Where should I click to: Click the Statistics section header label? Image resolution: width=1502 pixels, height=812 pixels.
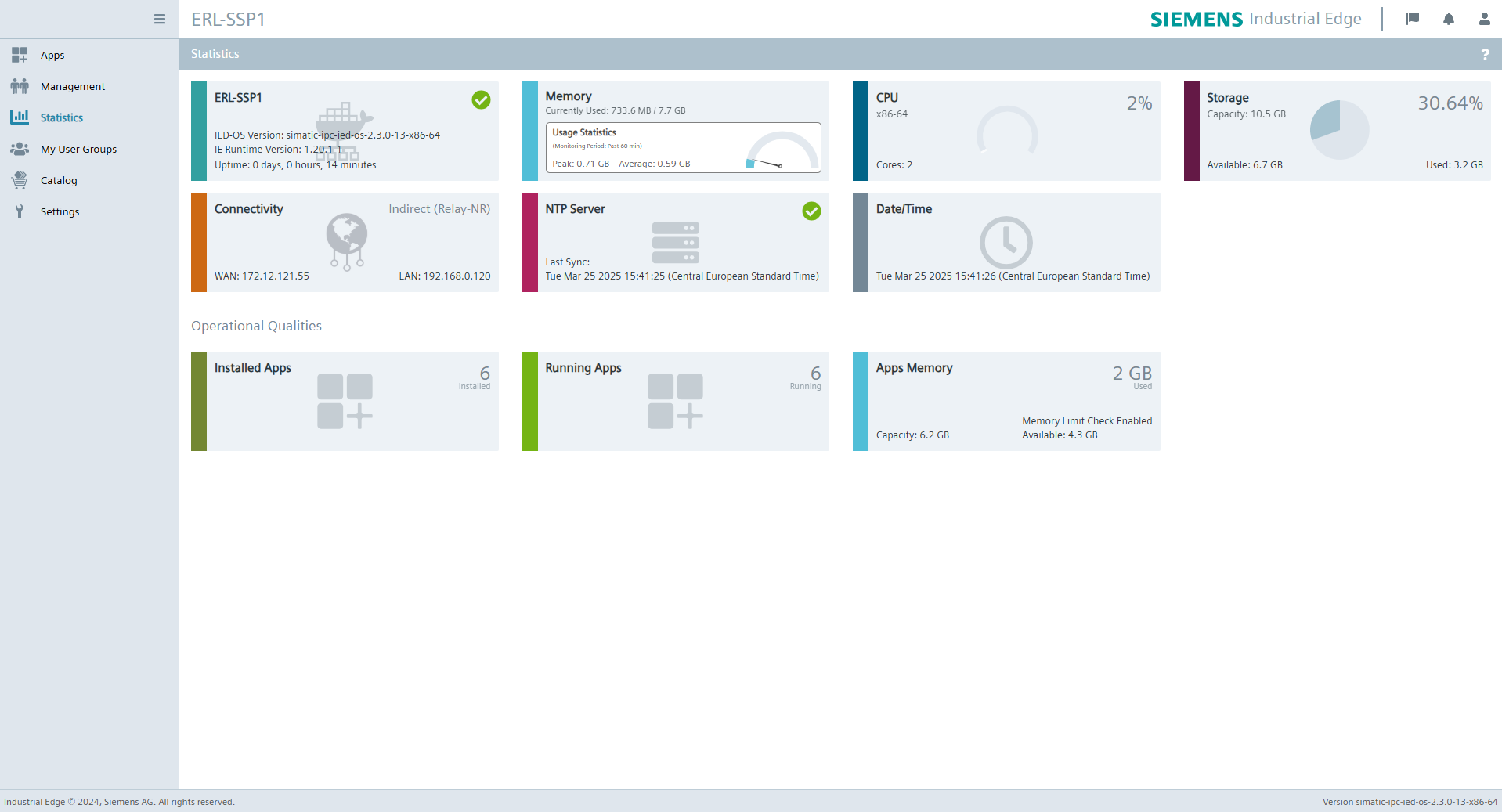(215, 54)
